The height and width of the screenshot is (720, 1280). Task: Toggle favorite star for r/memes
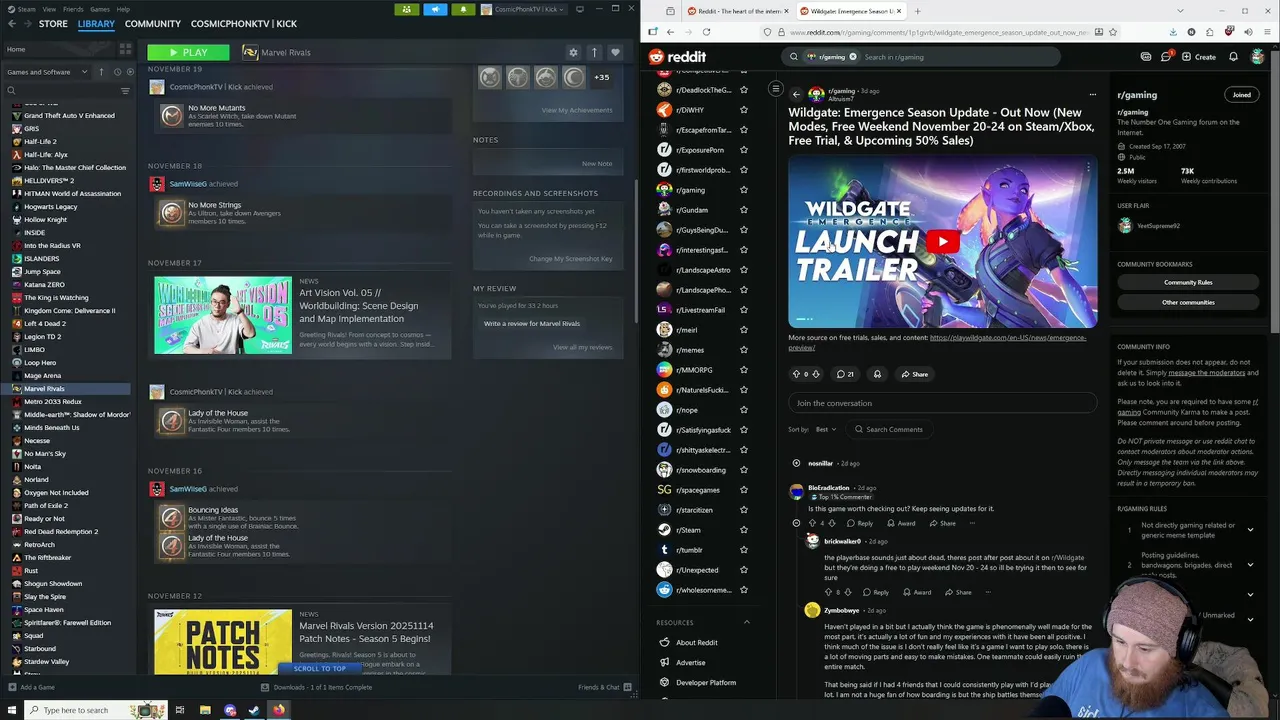tap(743, 350)
